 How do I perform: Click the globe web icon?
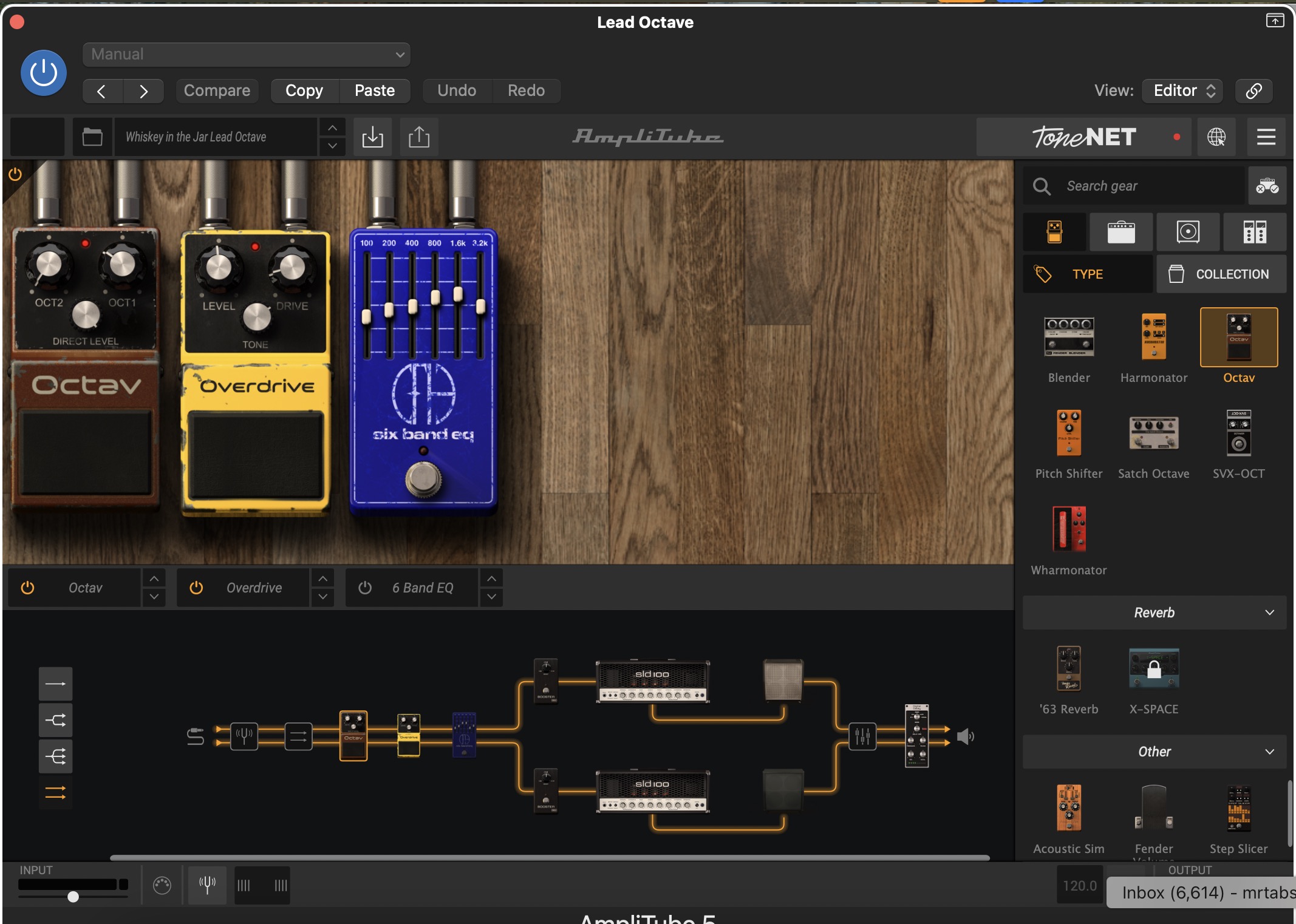coord(1216,137)
